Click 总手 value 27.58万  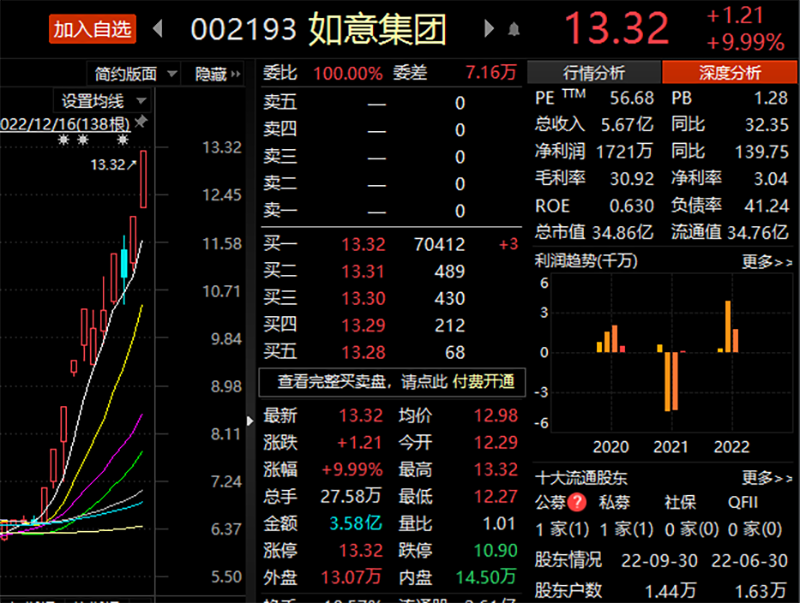click(351, 496)
